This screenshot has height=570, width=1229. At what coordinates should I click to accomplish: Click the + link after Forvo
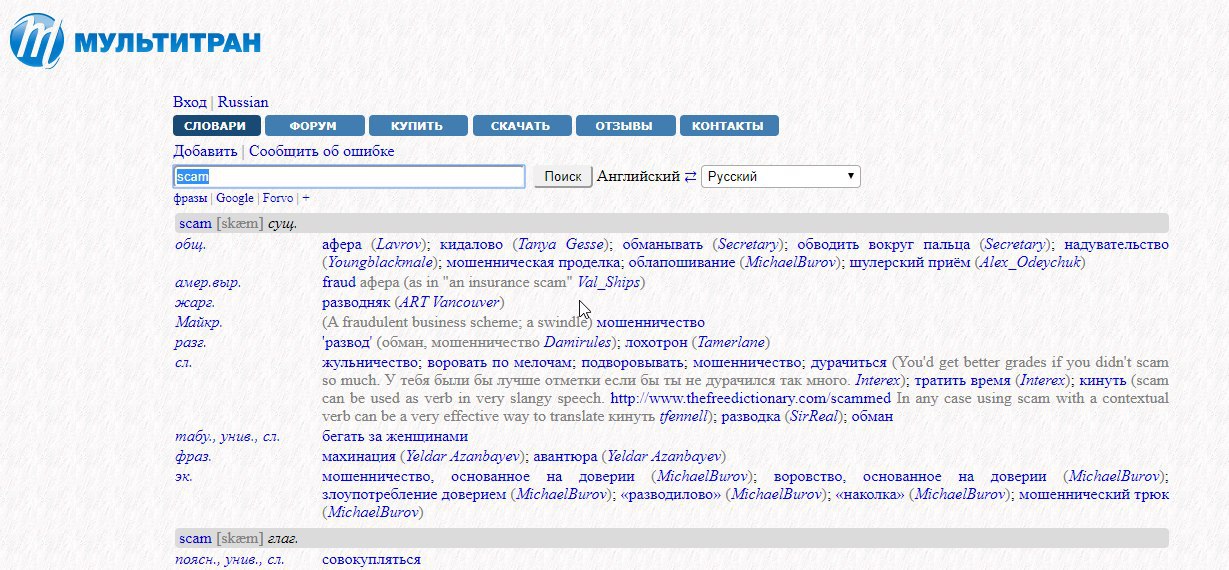tap(306, 198)
